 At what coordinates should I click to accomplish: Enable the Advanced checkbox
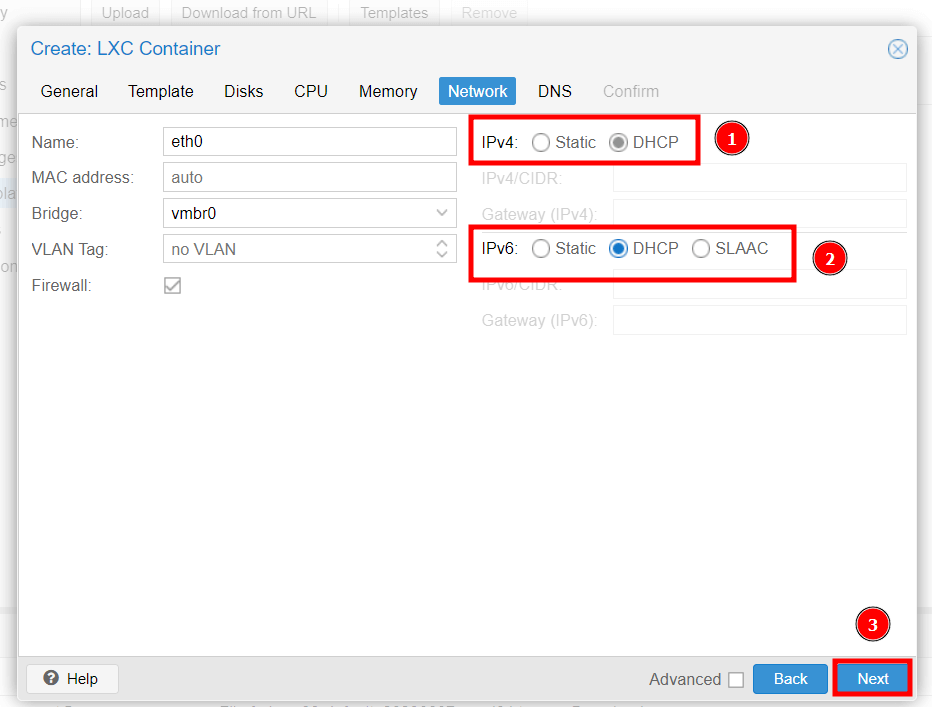[x=736, y=680]
